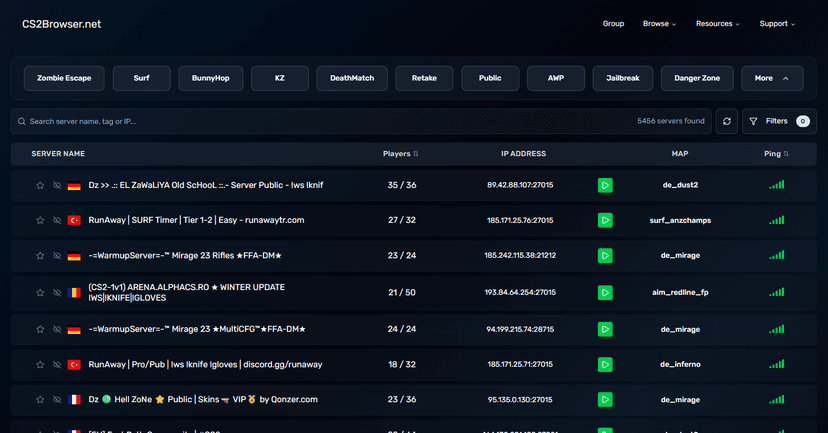Refresh the server list

(x=727, y=121)
